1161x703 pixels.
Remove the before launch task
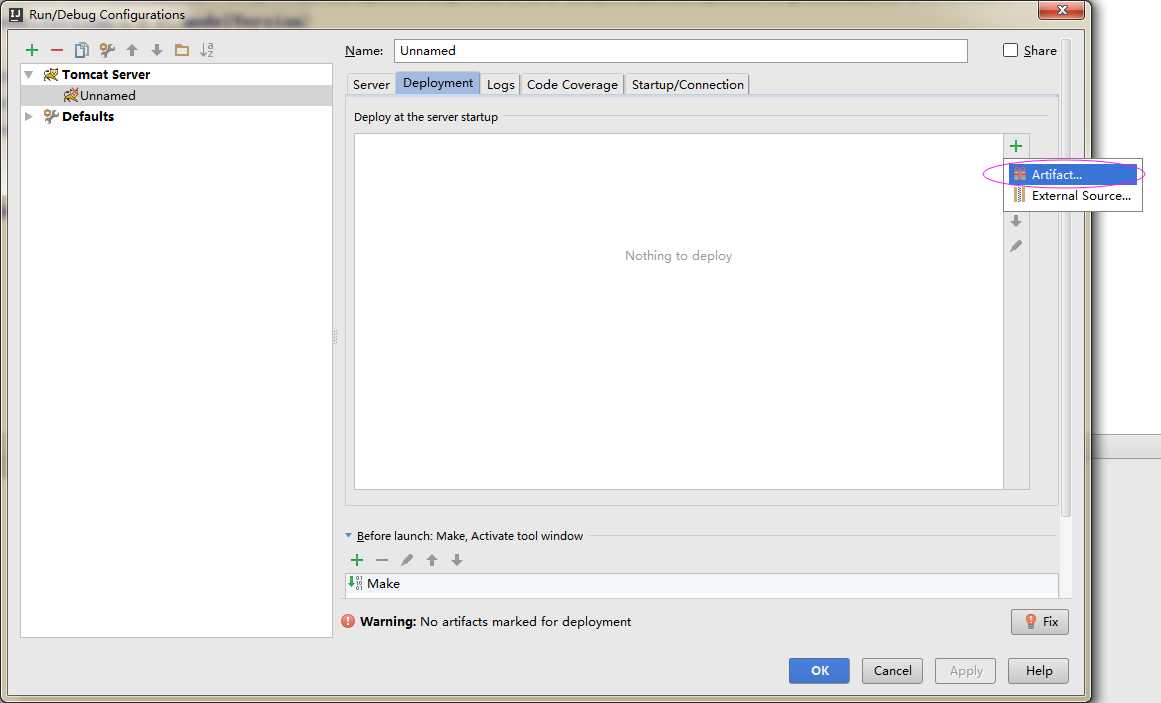[382, 560]
